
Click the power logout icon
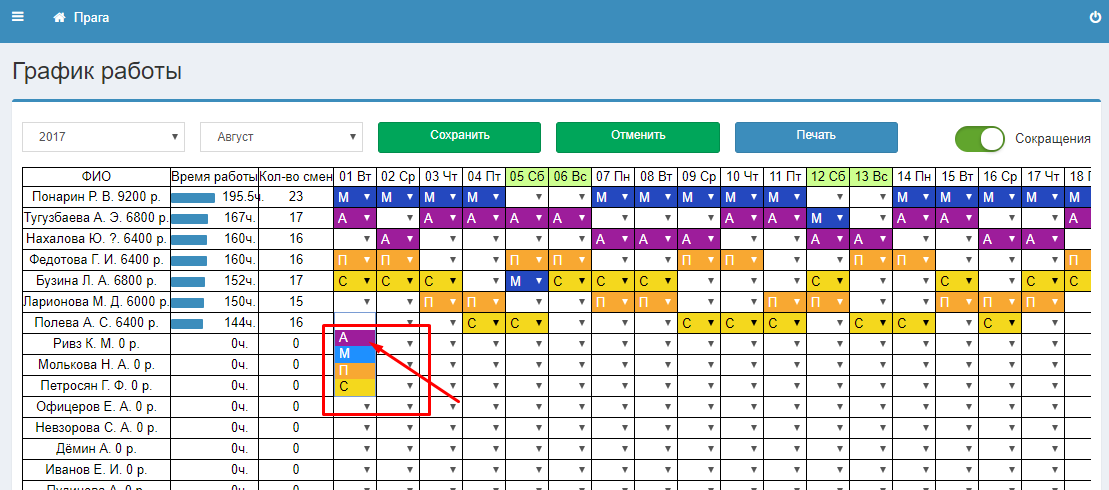point(1095,18)
